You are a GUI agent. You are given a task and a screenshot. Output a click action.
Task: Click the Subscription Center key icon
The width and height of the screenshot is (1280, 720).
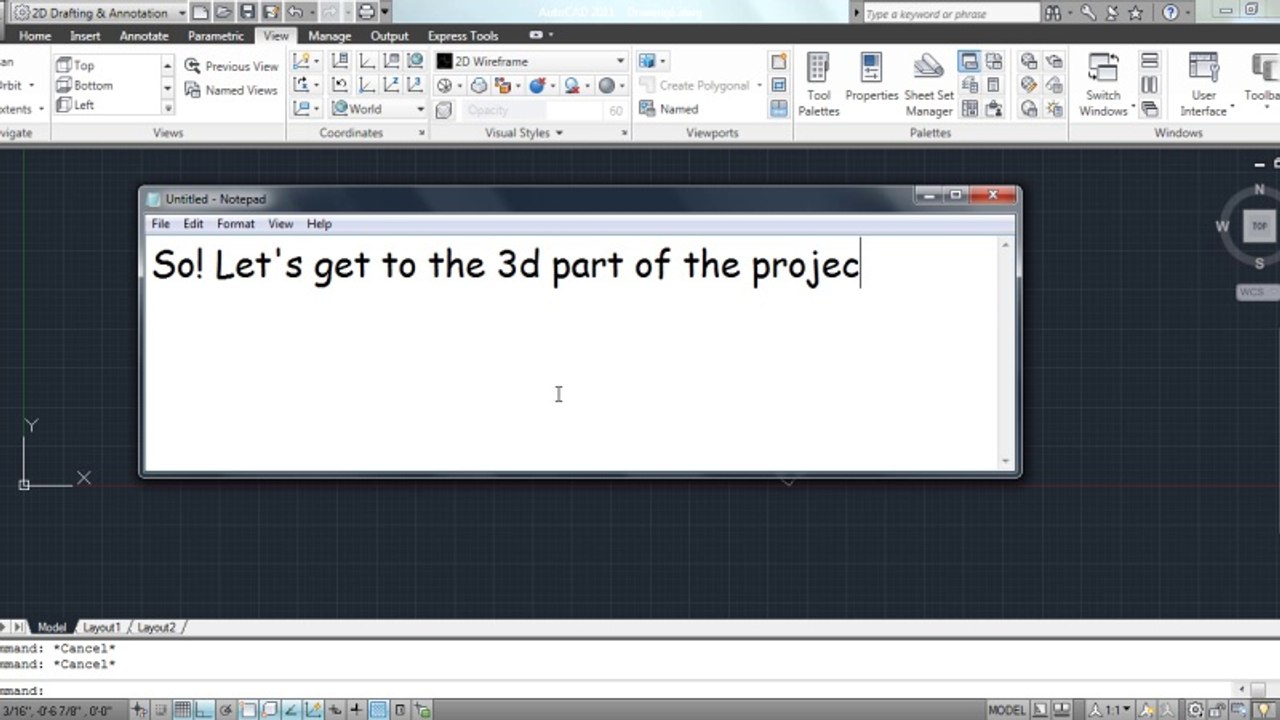(x=1087, y=13)
